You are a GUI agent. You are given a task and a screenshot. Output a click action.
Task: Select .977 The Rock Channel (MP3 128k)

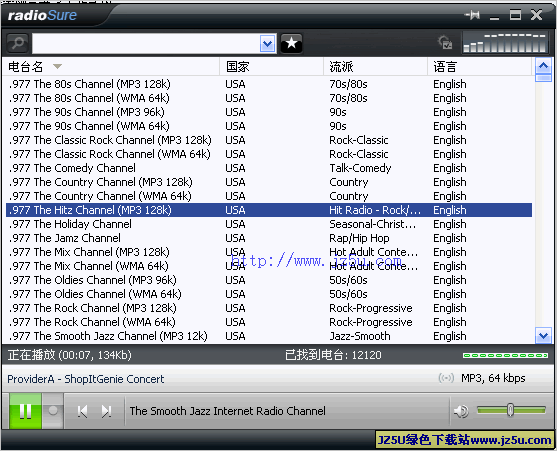(x=269, y=308)
